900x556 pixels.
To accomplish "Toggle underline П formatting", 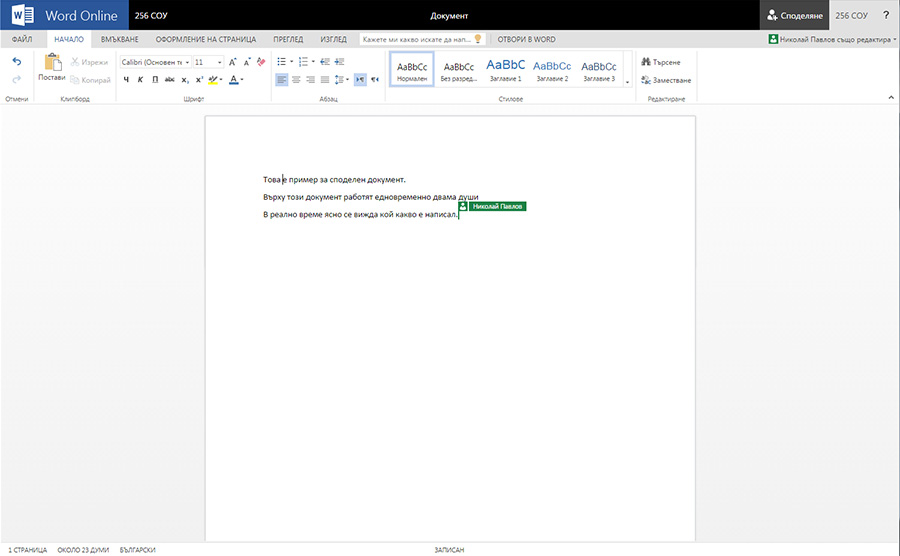I will click(155, 80).
